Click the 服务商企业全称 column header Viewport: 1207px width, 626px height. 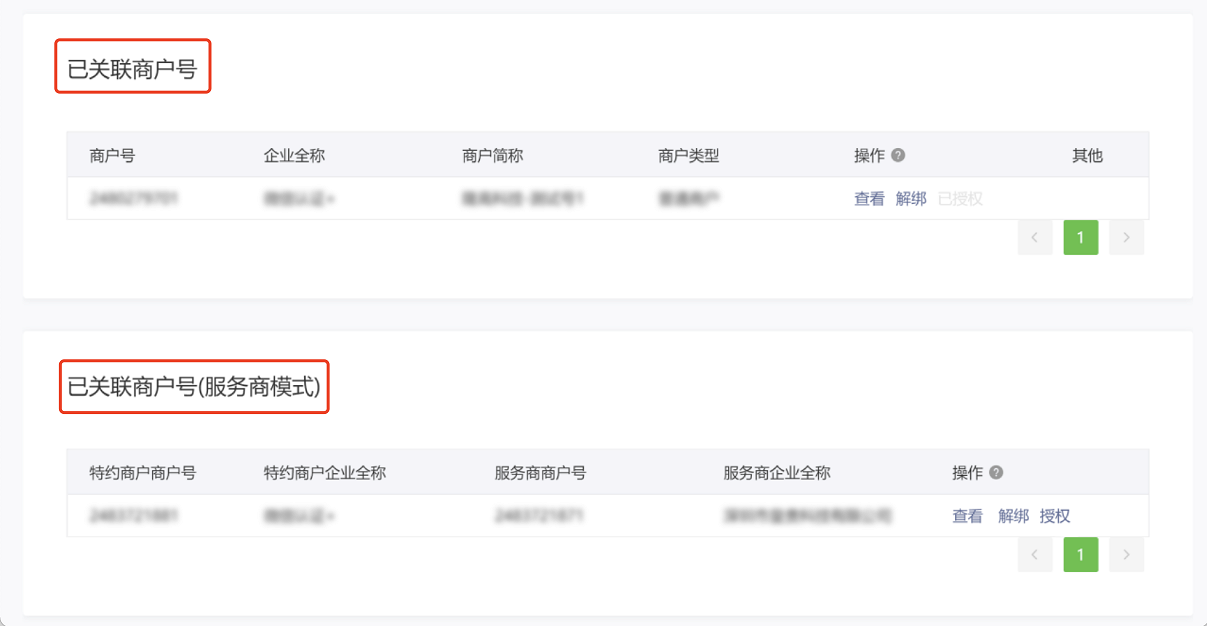click(777, 473)
